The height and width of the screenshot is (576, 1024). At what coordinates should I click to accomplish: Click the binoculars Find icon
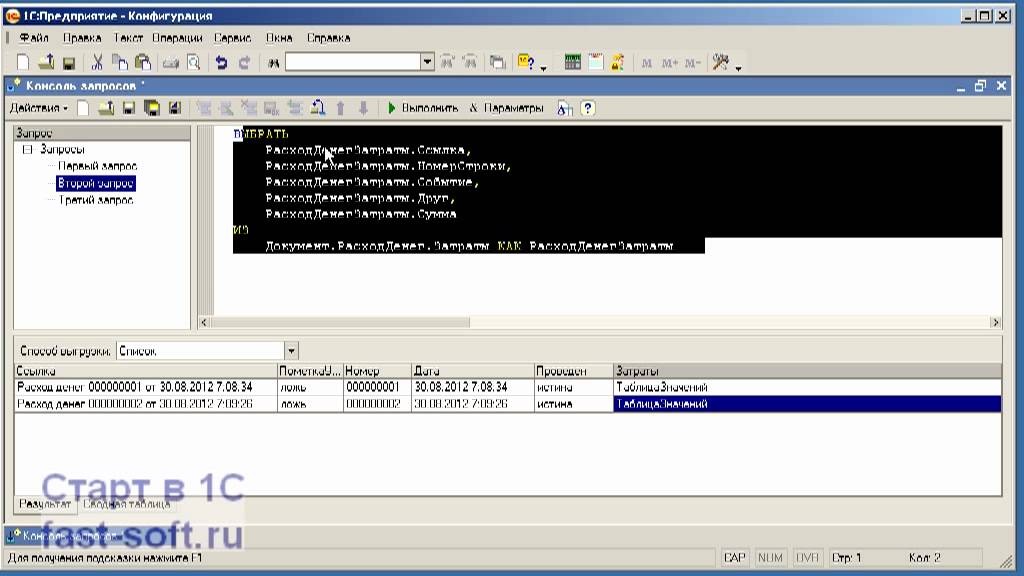click(x=274, y=63)
